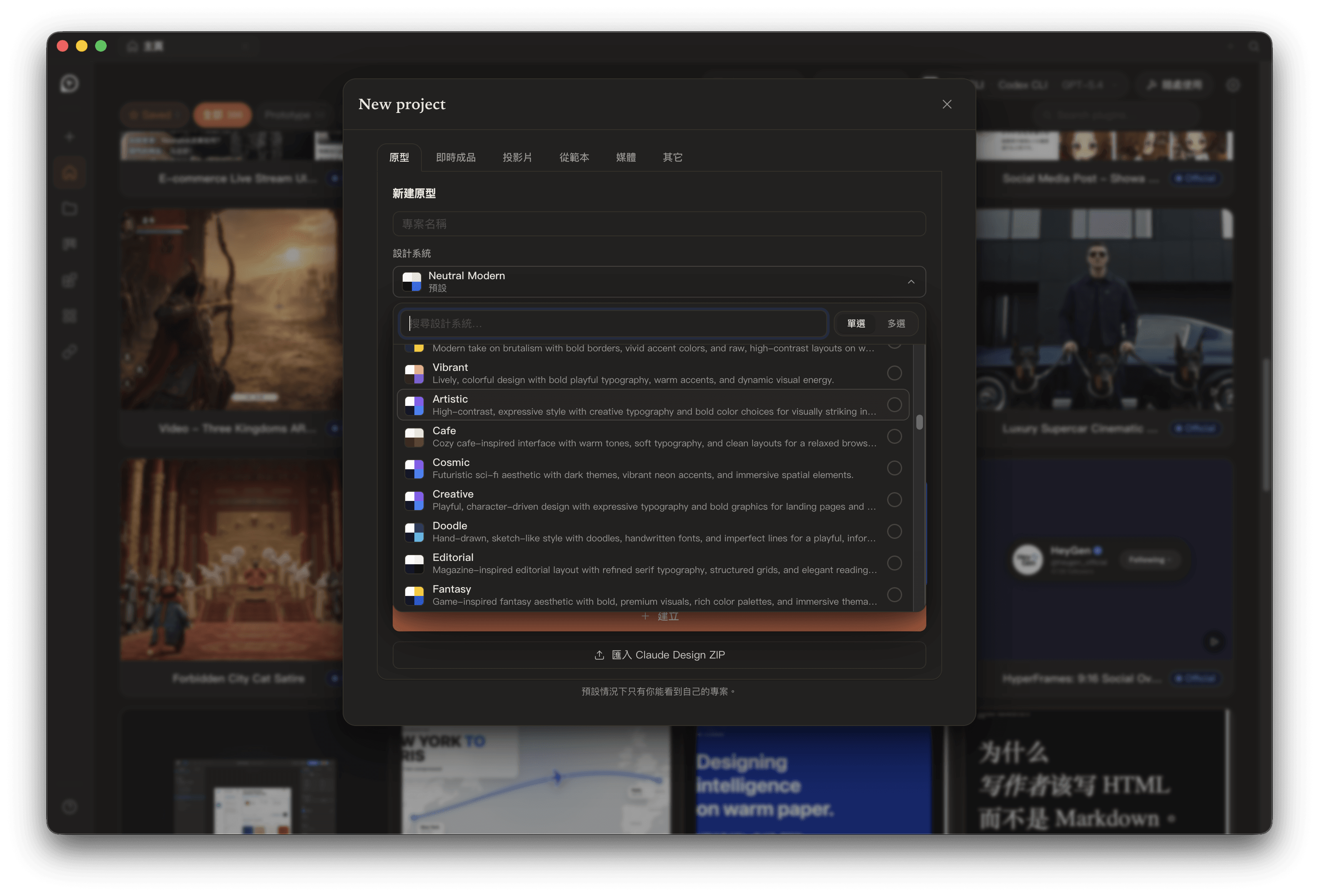This screenshot has width=1319, height=896.
Task: Select the Artistic radio button
Action: pos(894,405)
